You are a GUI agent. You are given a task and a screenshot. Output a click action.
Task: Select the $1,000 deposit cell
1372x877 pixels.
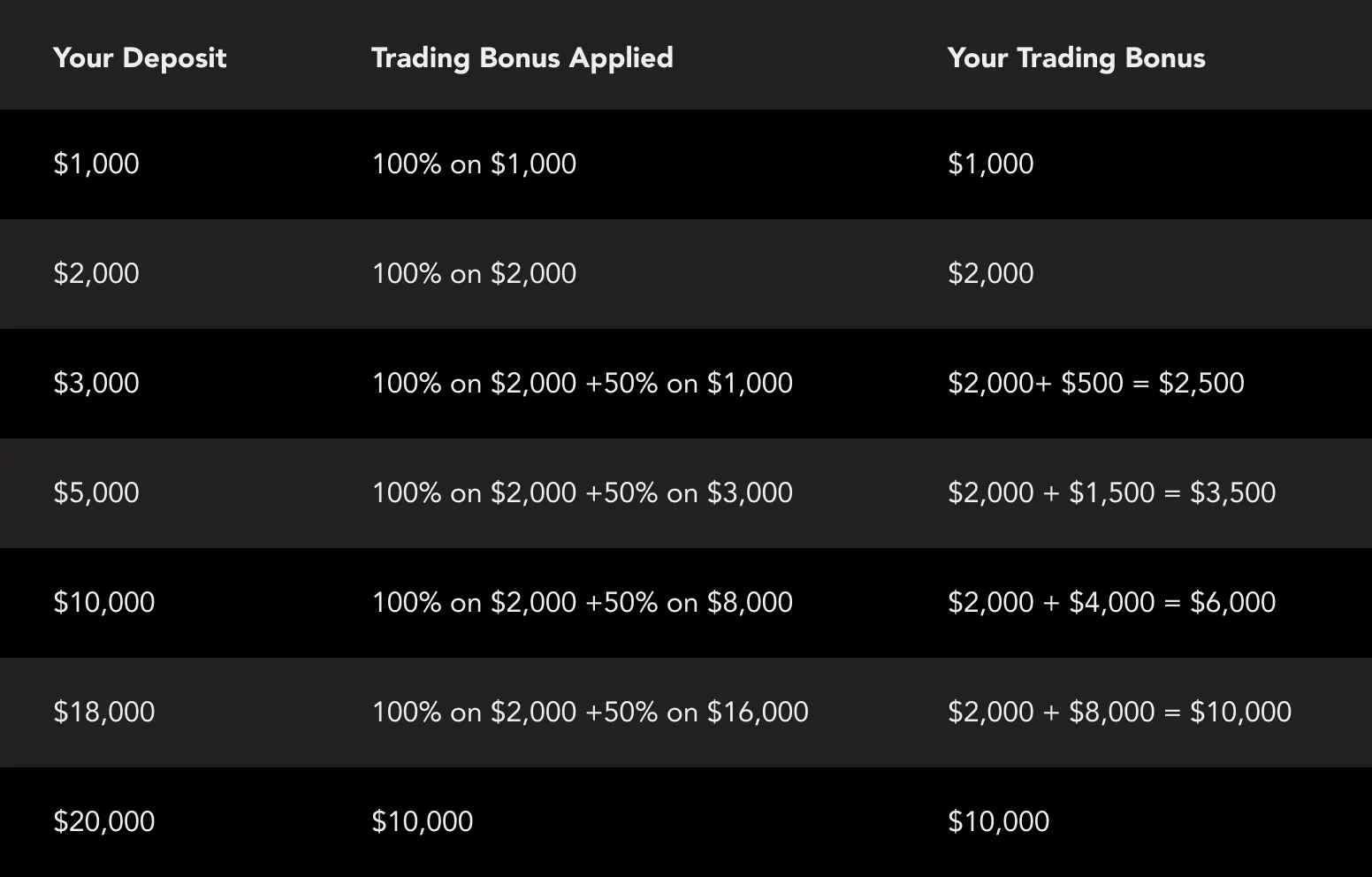pyautogui.click(x=96, y=164)
